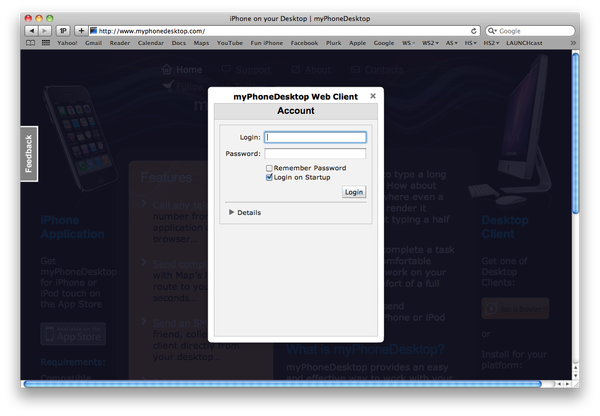The height and width of the screenshot is (416, 600).
Task: Go back with the Safari back arrow
Action: tap(31, 31)
